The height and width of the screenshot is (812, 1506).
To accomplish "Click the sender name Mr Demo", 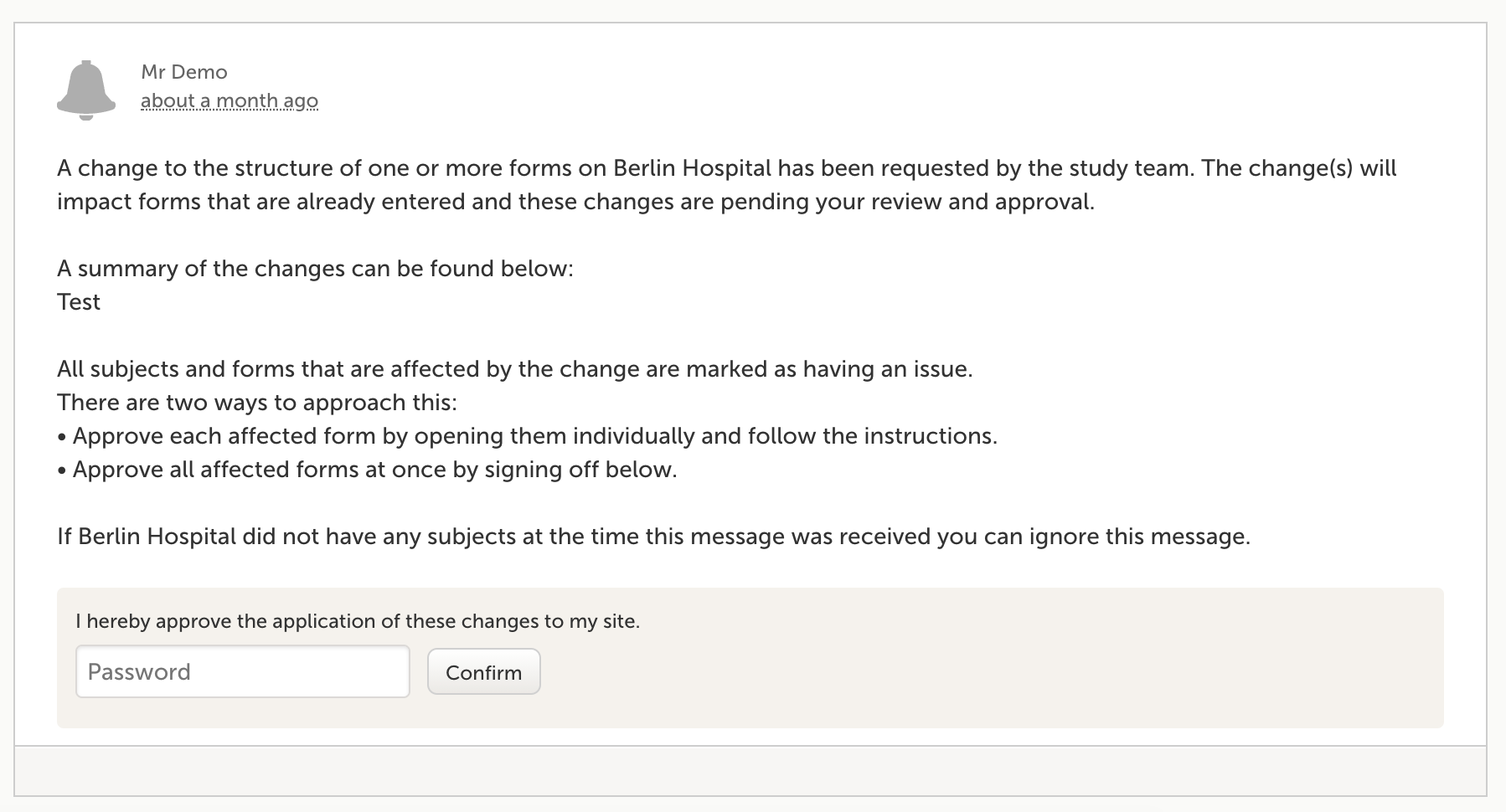I will click(184, 72).
